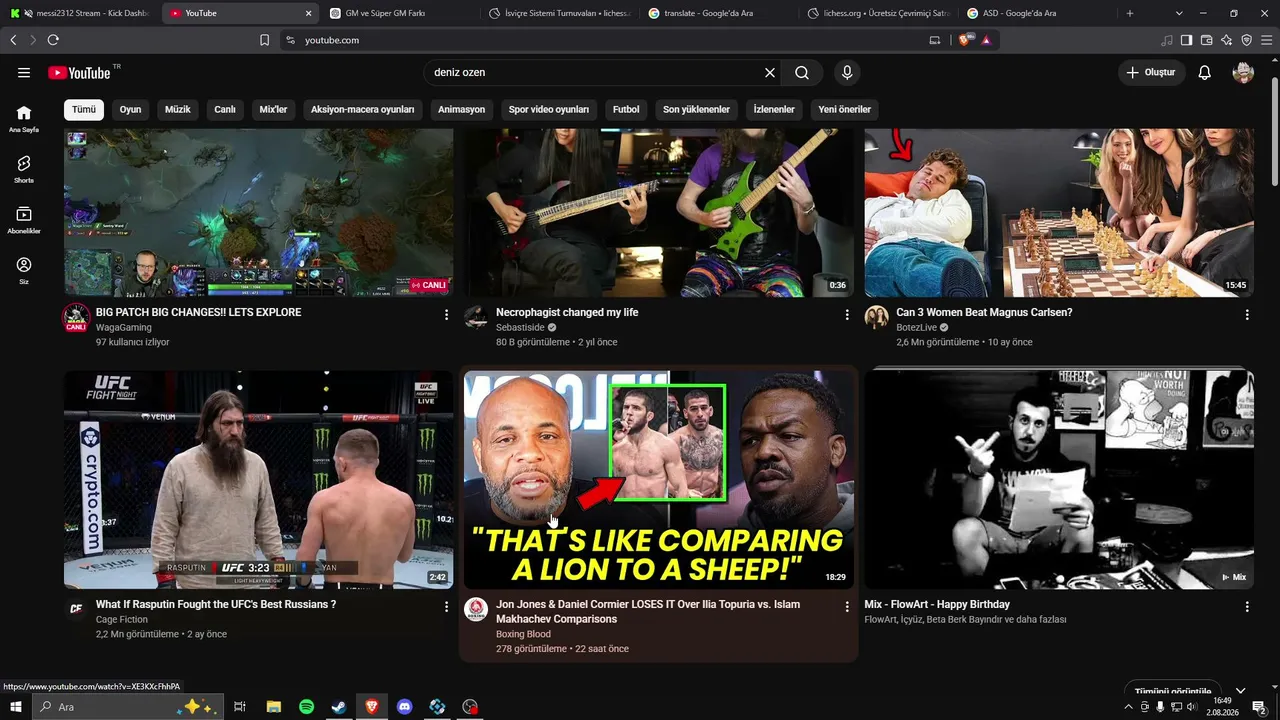Open more options for What If Rasputin Fought video
Viewport: 1280px width, 720px height.
[x=446, y=607]
